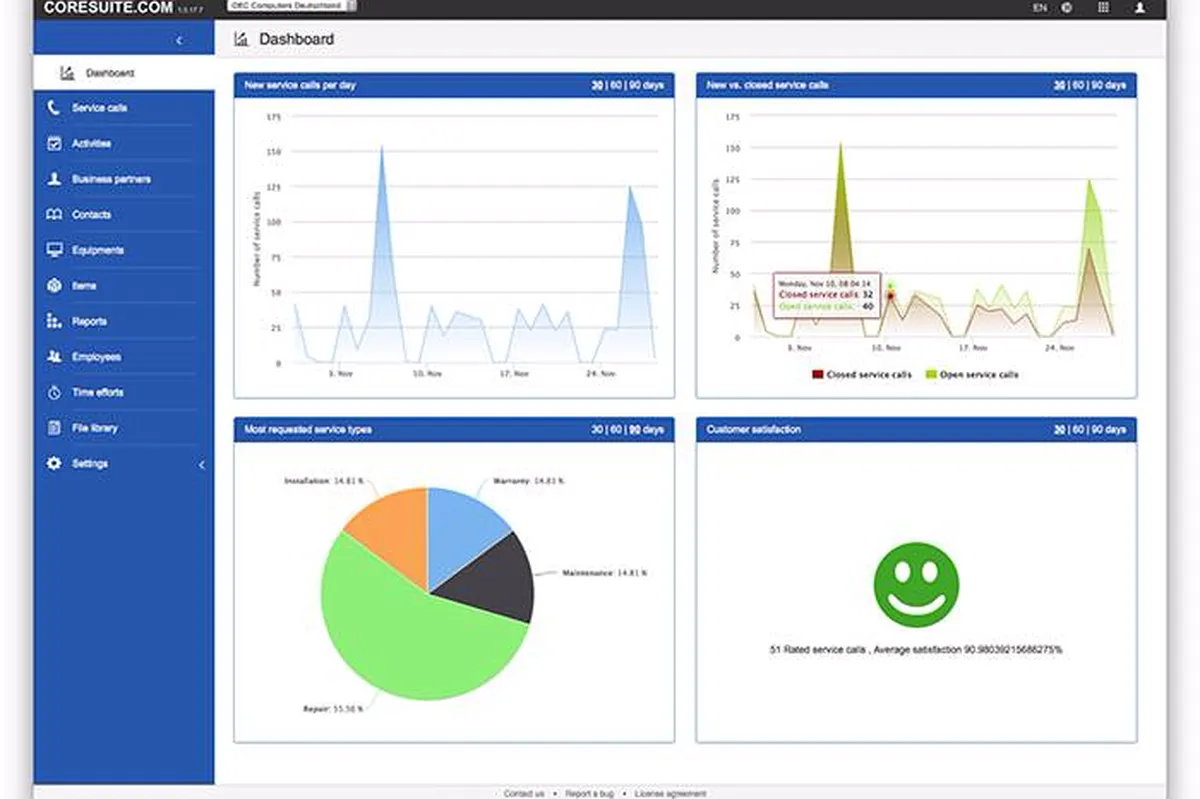Open Activities via calendar-check icon
The height and width of the screenshot is (799, 1200).
(54, 143)
